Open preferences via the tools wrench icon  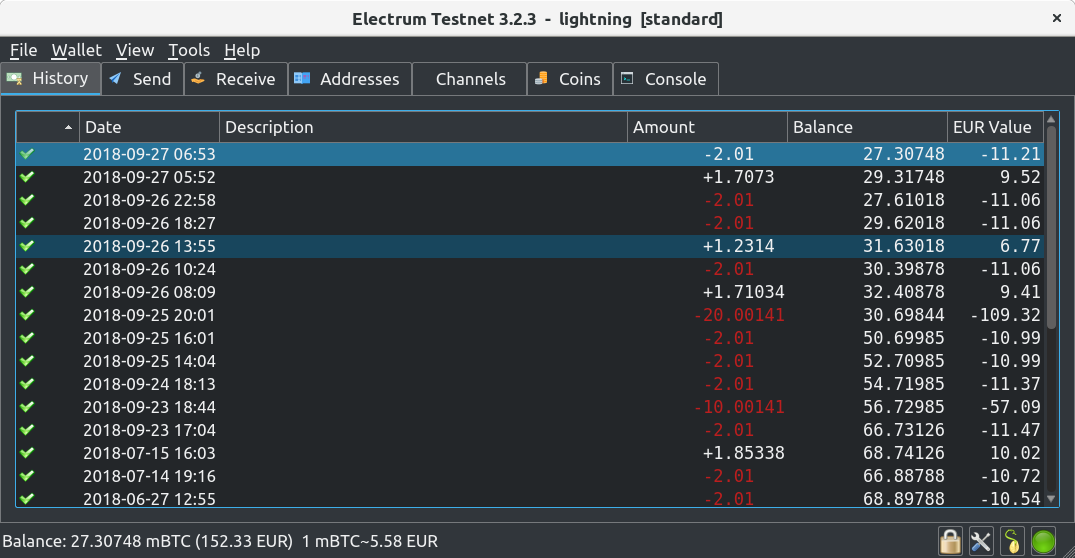[981, 542]
